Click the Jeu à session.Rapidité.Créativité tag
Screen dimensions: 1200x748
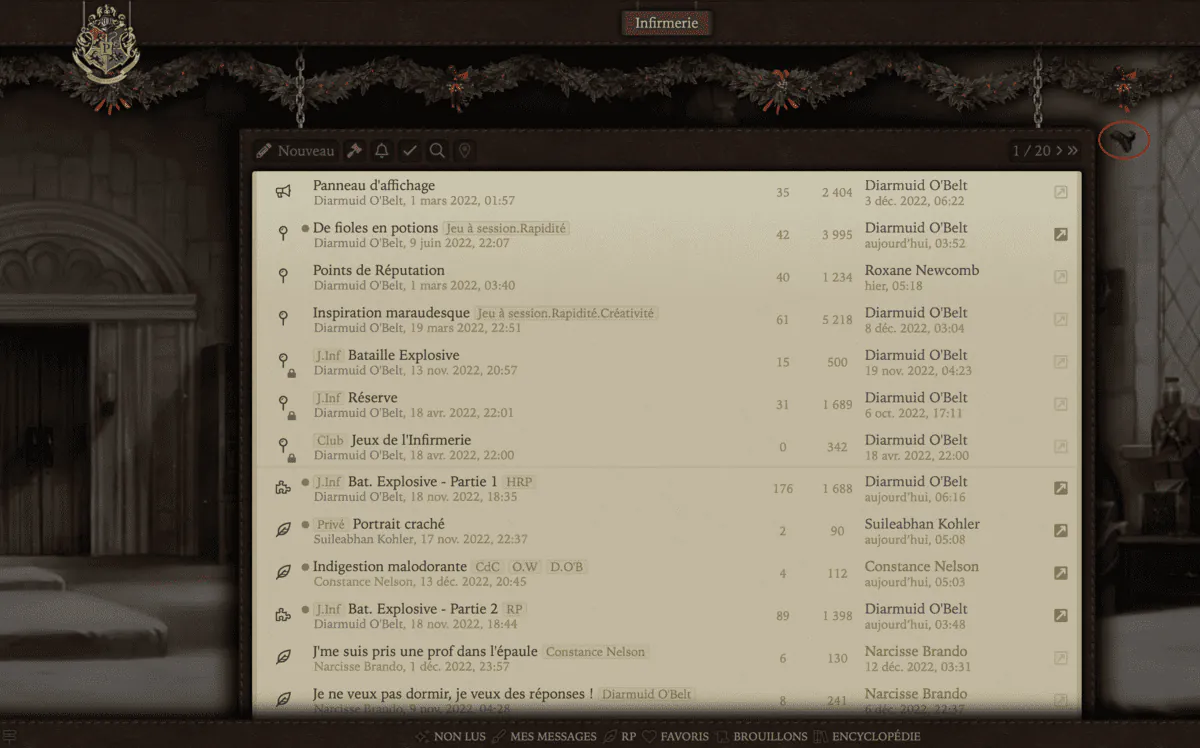(566, 313)
